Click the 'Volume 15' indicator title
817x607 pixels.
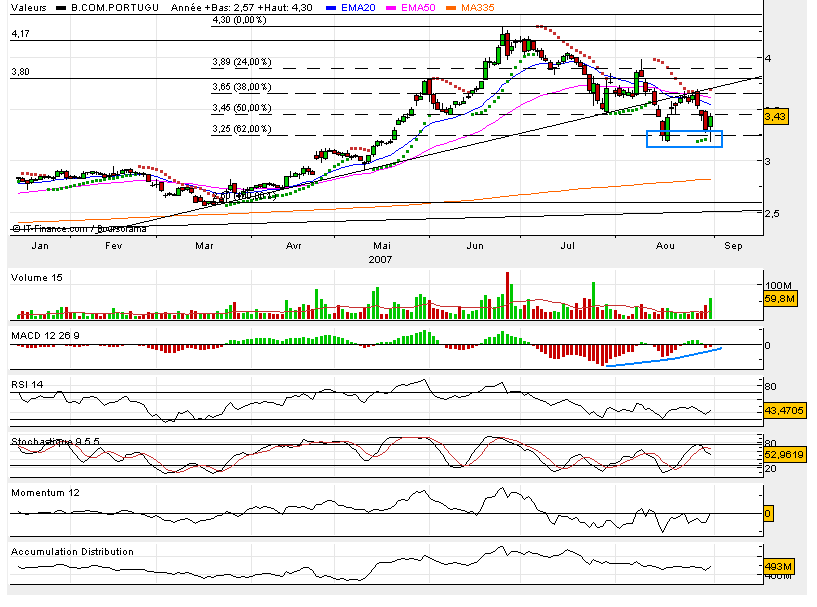(36, 278)
